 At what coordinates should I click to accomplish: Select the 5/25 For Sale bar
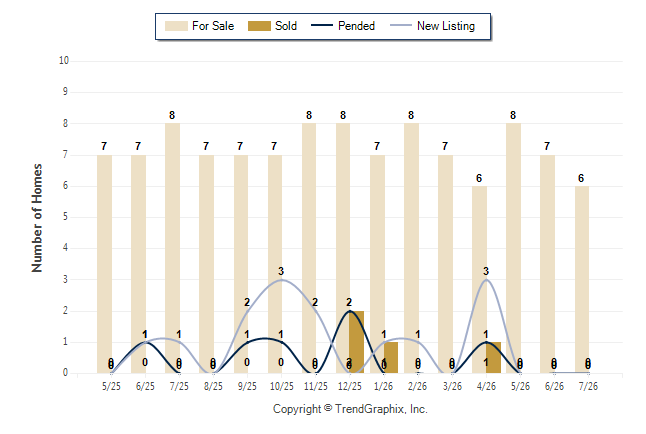coord(104,264)
